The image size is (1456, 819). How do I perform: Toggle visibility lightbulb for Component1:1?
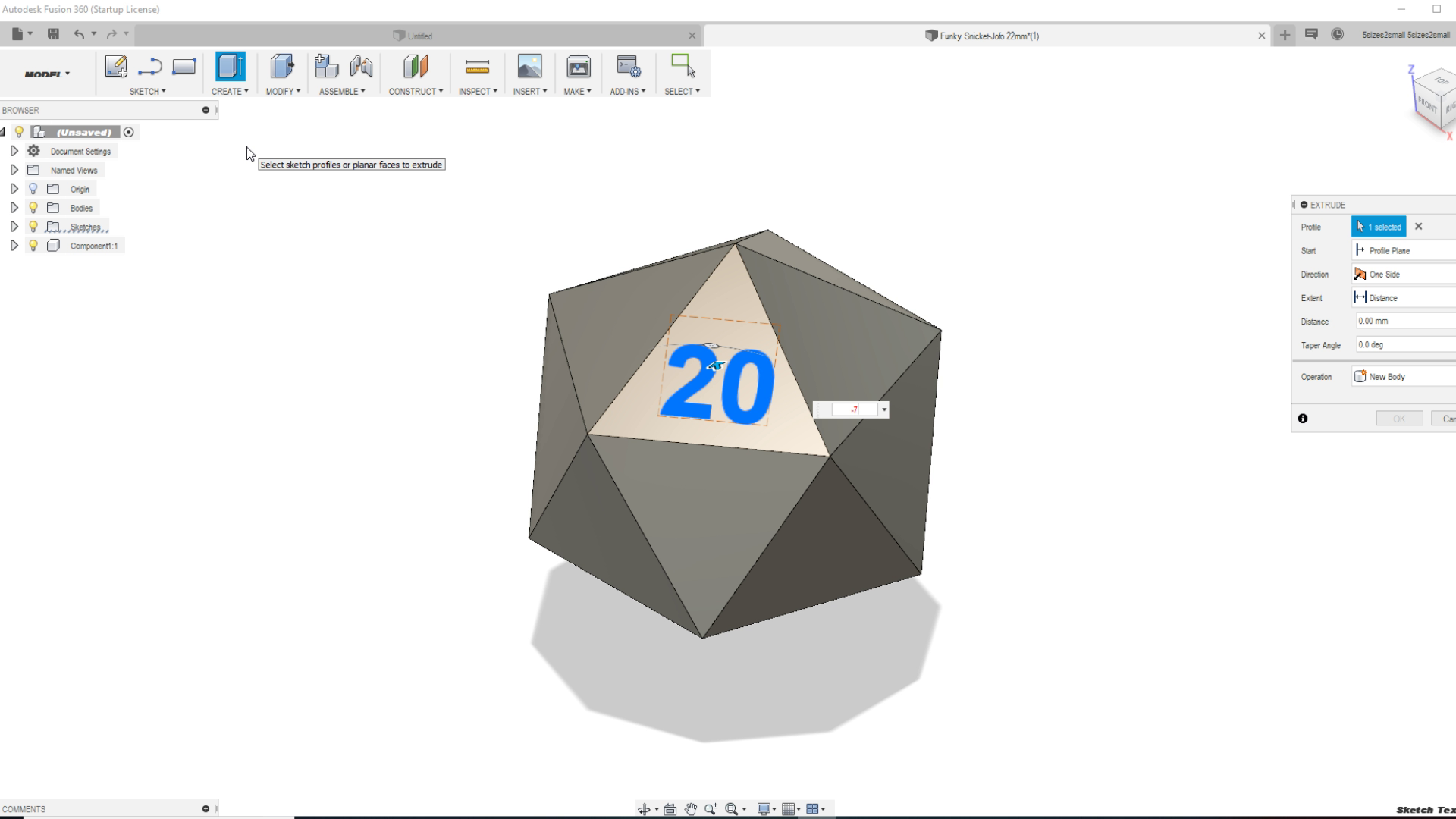click(x=33, y=246)
